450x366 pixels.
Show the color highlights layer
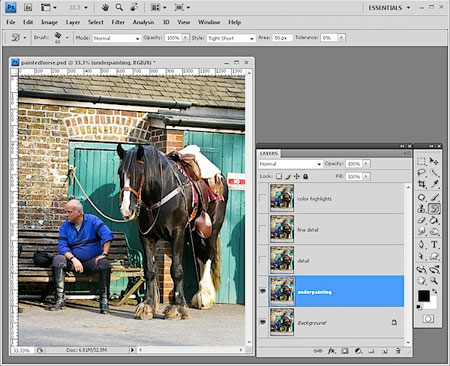tap(263, 198)
